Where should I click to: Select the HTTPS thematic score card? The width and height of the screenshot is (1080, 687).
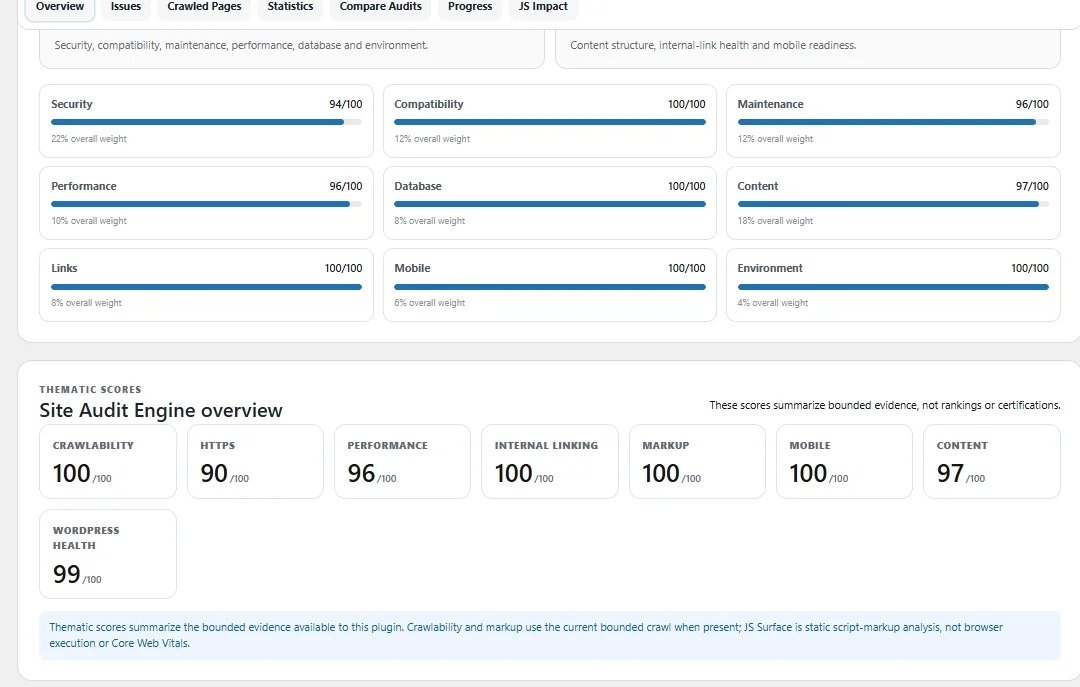coord(256,462)
